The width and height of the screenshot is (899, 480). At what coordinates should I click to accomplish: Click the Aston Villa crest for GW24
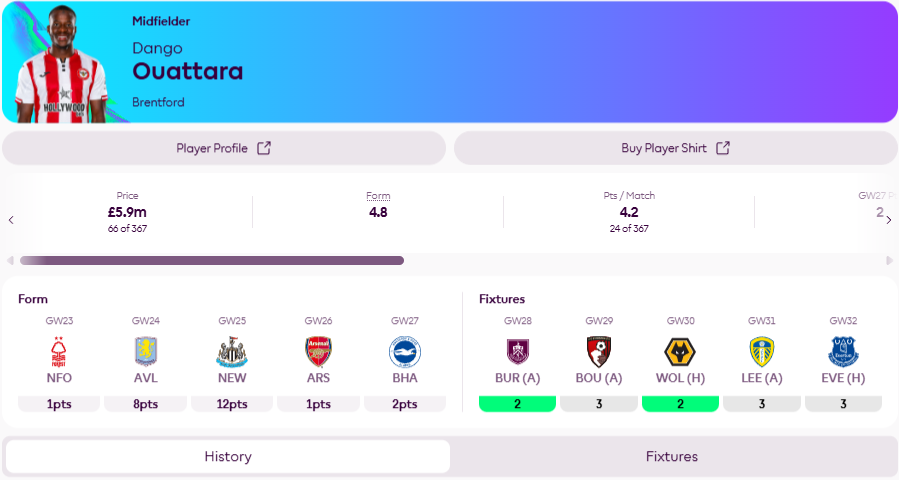[146, 352]
